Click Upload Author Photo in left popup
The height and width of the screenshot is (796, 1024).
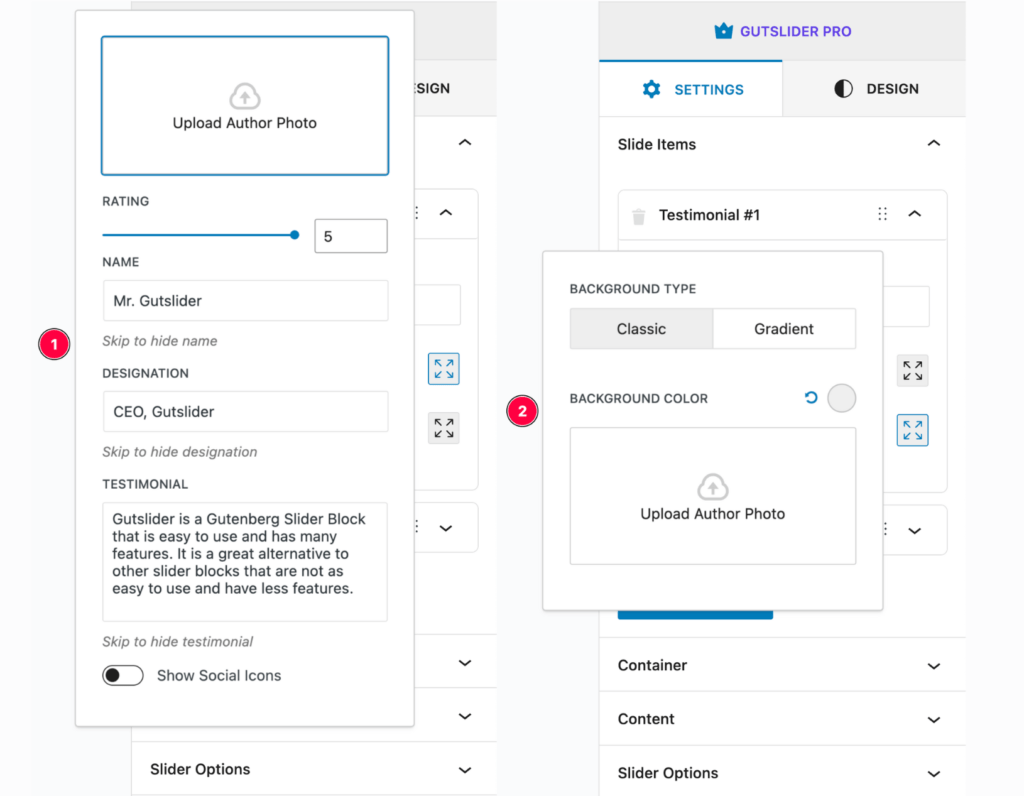[x=245, y=106]
